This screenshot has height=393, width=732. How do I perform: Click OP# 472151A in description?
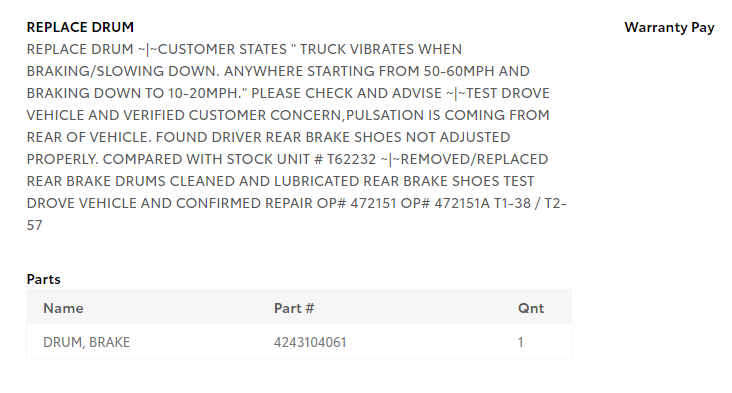coord(445,203)
